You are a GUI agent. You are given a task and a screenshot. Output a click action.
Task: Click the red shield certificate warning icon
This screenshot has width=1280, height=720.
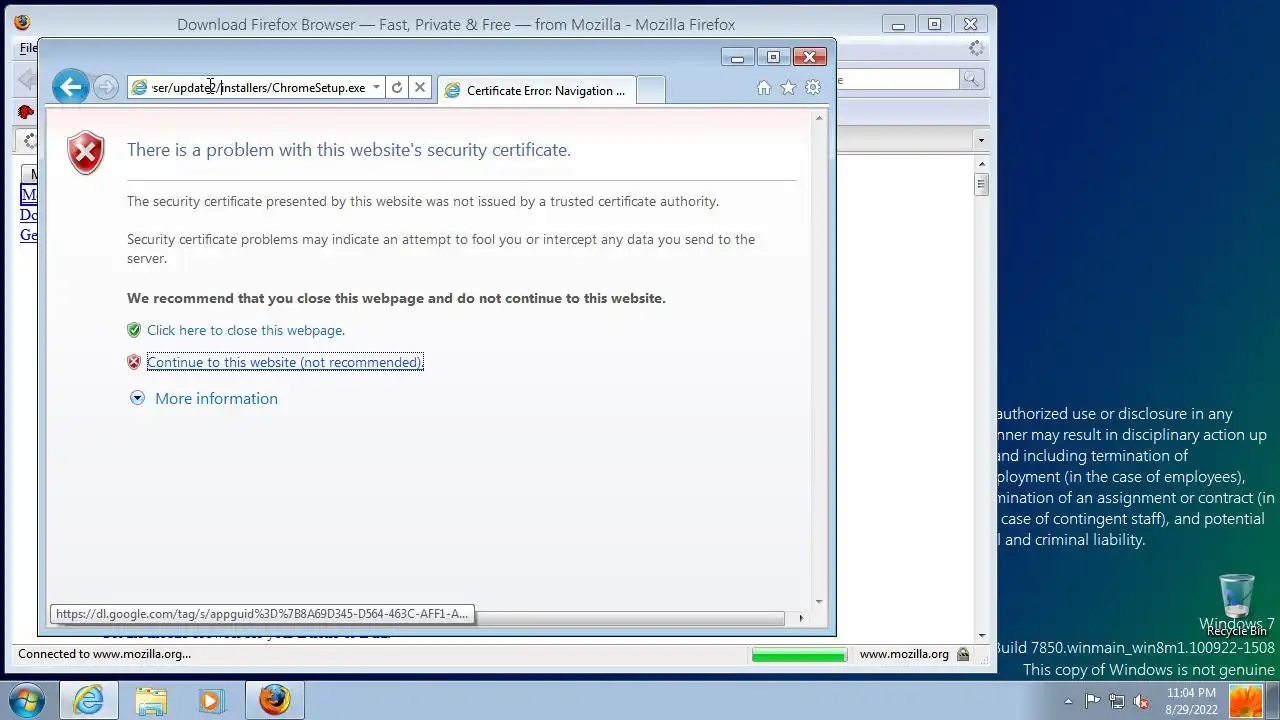[x=86, y=153]
